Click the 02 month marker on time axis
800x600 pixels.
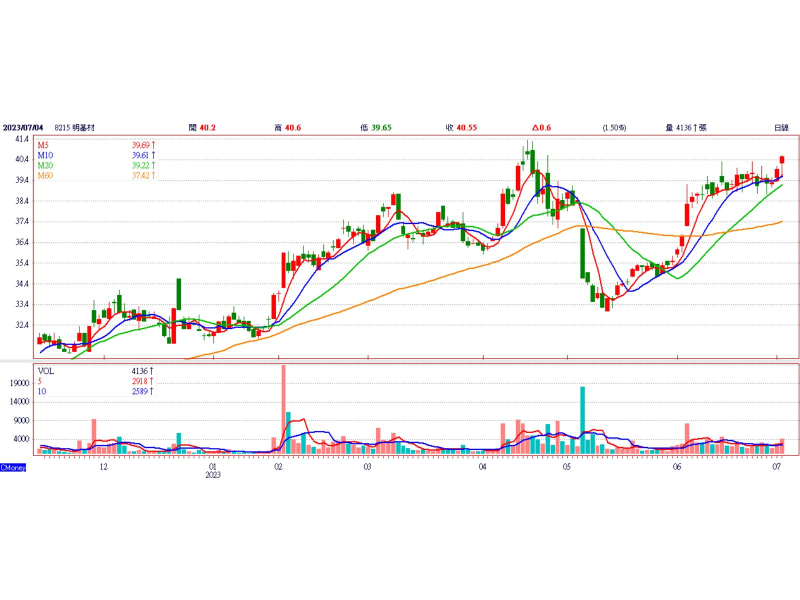click(x=277, y=467)
